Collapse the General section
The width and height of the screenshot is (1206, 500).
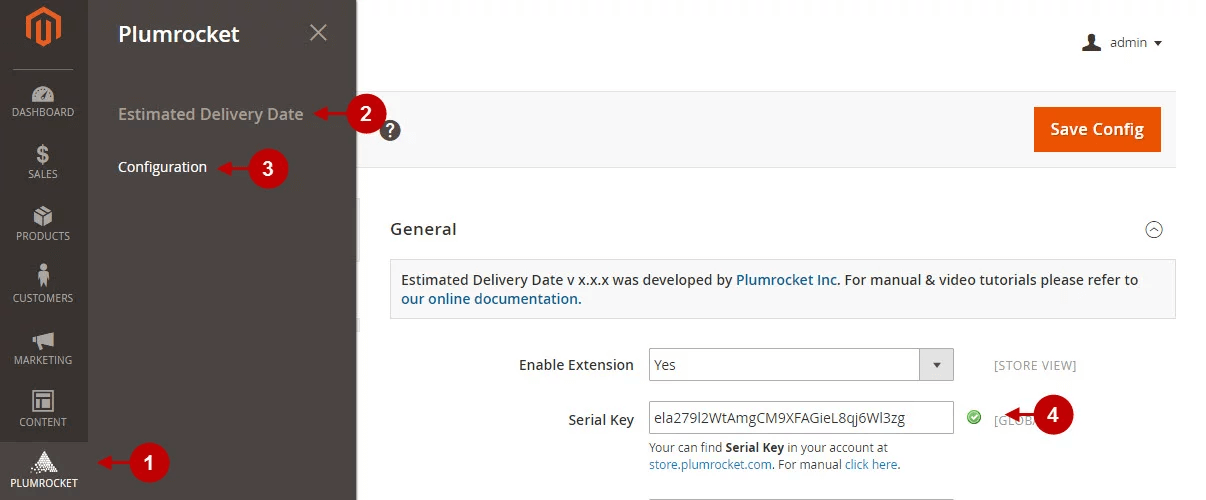click(1154, 229)
